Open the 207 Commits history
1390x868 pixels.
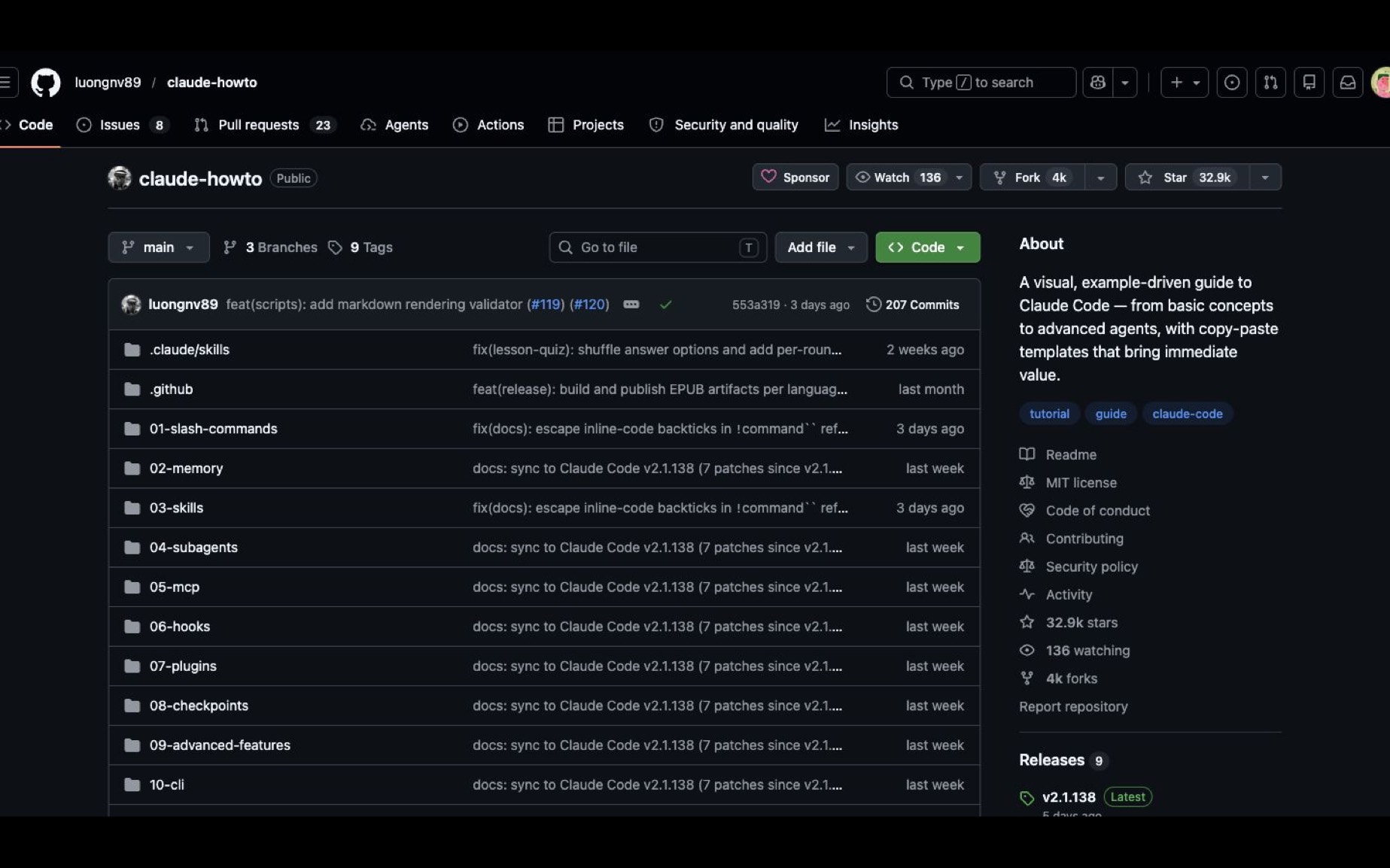pos(913,305)
